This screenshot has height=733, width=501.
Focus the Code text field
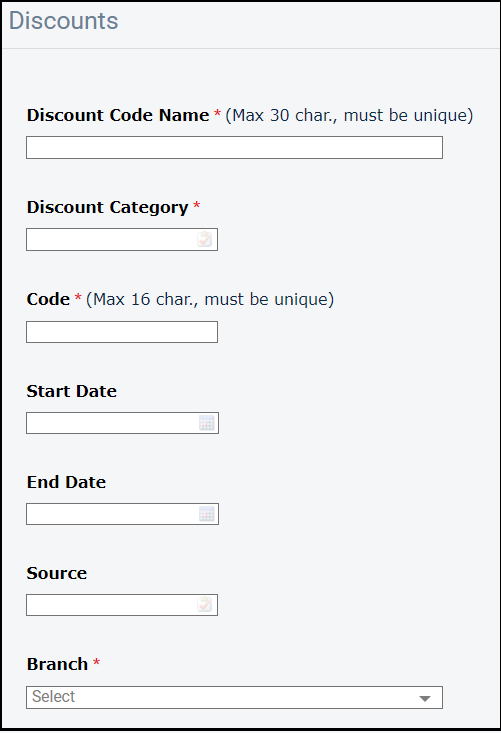[x=122, y=332]
